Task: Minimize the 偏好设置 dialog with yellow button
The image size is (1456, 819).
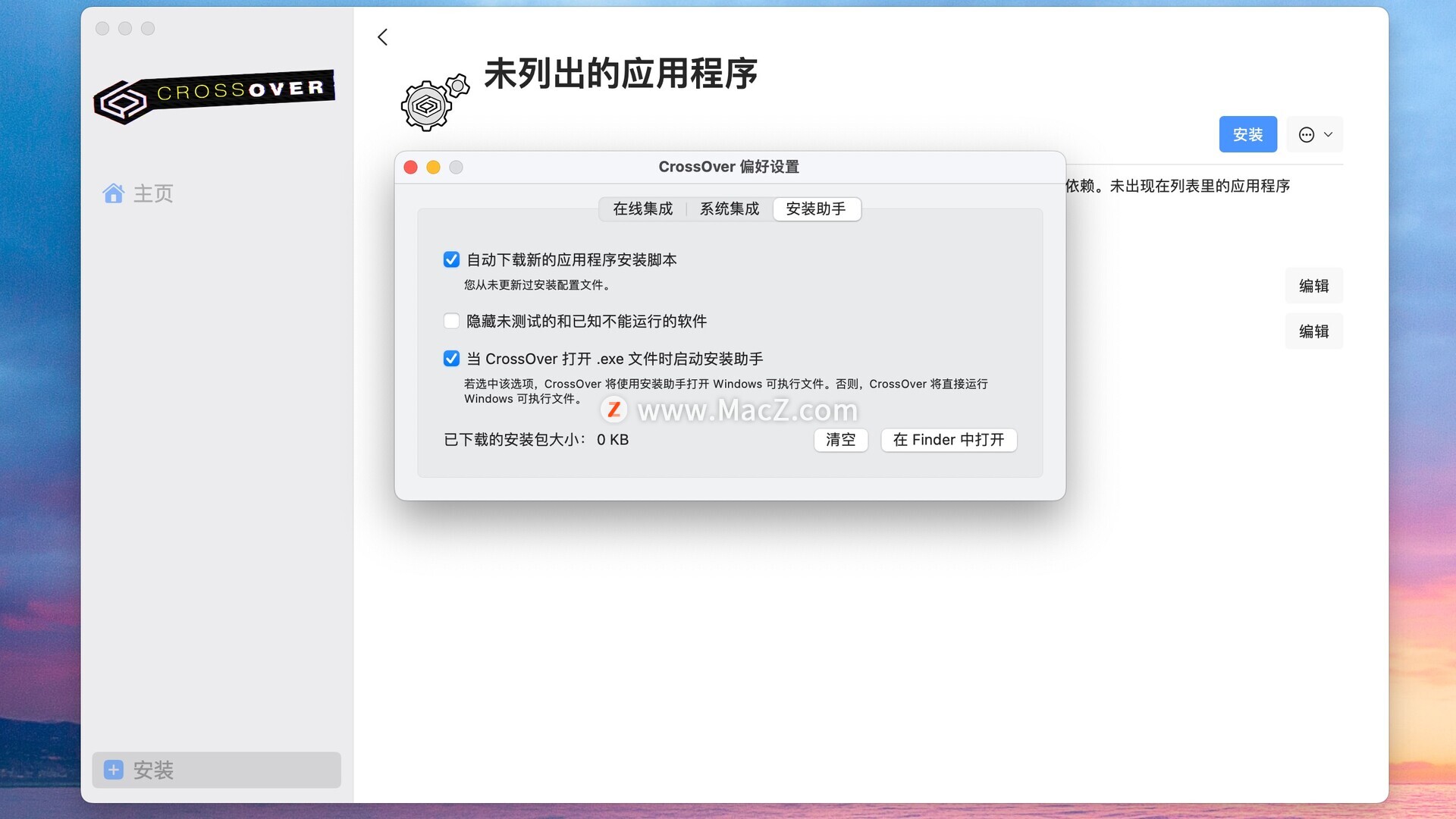Action: pos(433,167)
